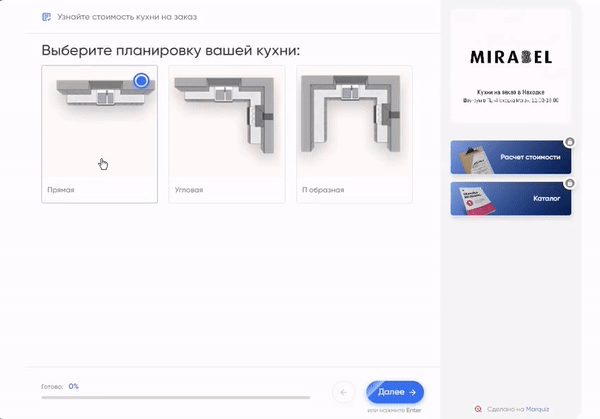
Task: Follow the 'Marquiz' link
Action: tap(537, 409)
